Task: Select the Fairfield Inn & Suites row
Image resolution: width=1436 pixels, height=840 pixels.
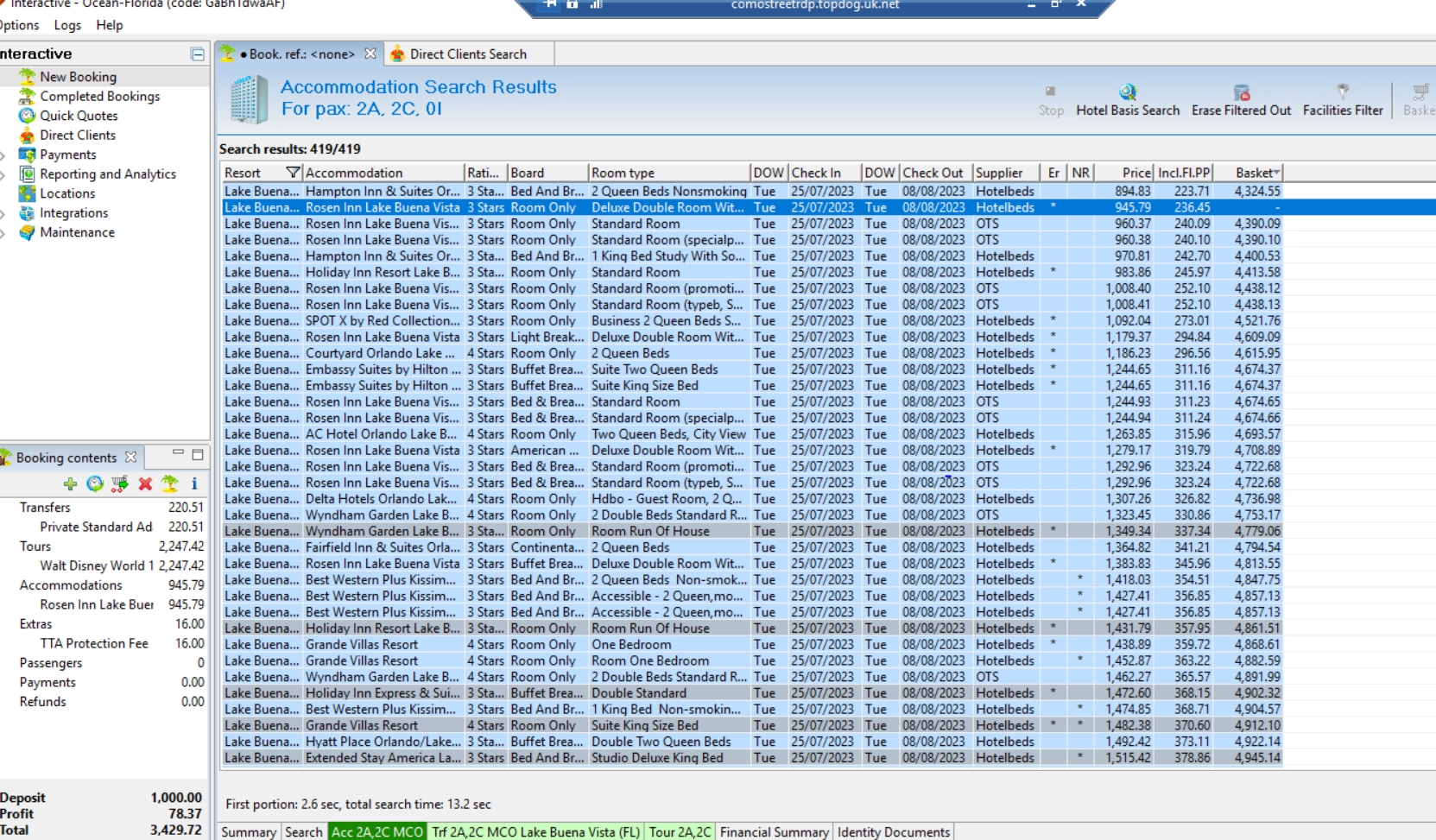Action: pyautogui.click(x=751, y=547)
